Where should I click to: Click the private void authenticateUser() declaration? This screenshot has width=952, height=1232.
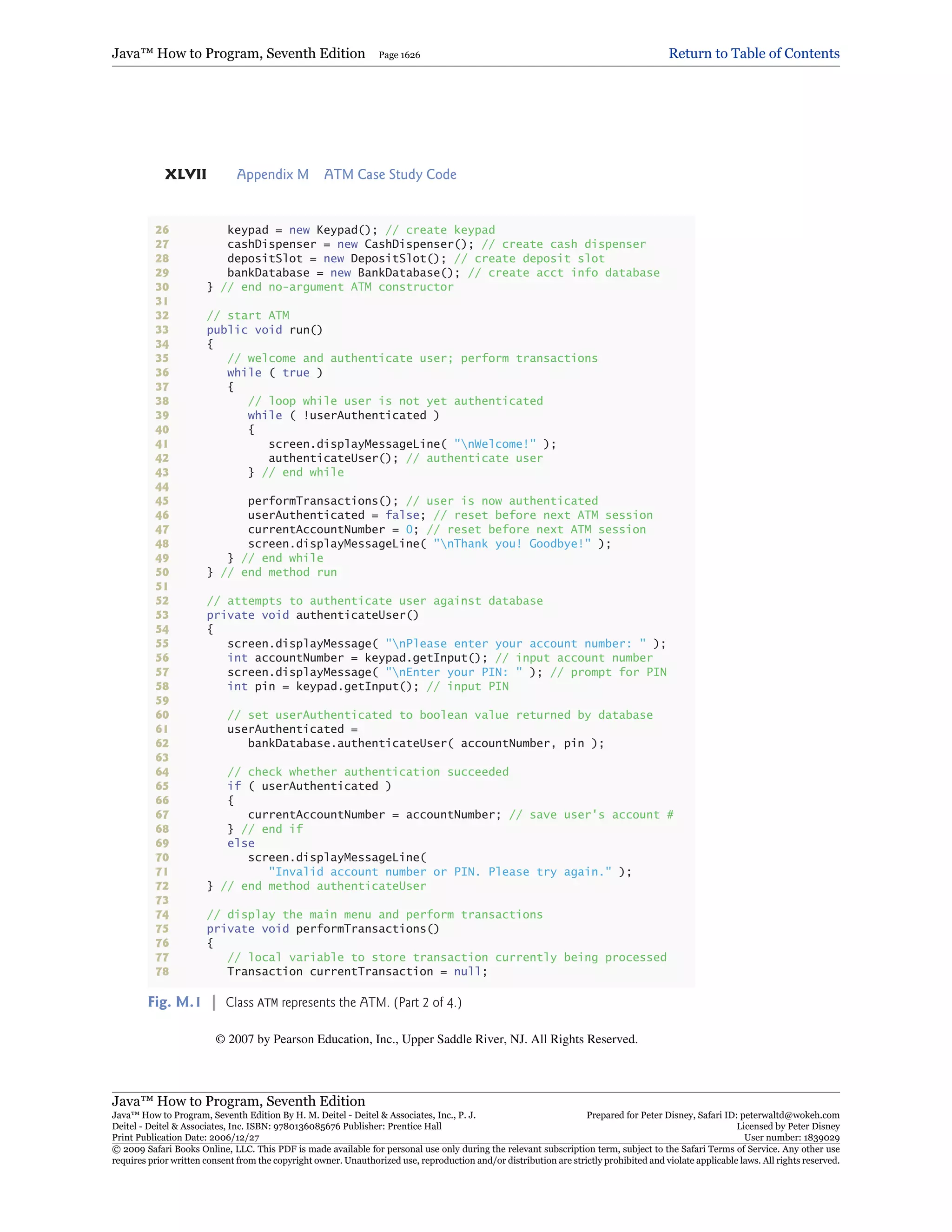click(312, 616)
